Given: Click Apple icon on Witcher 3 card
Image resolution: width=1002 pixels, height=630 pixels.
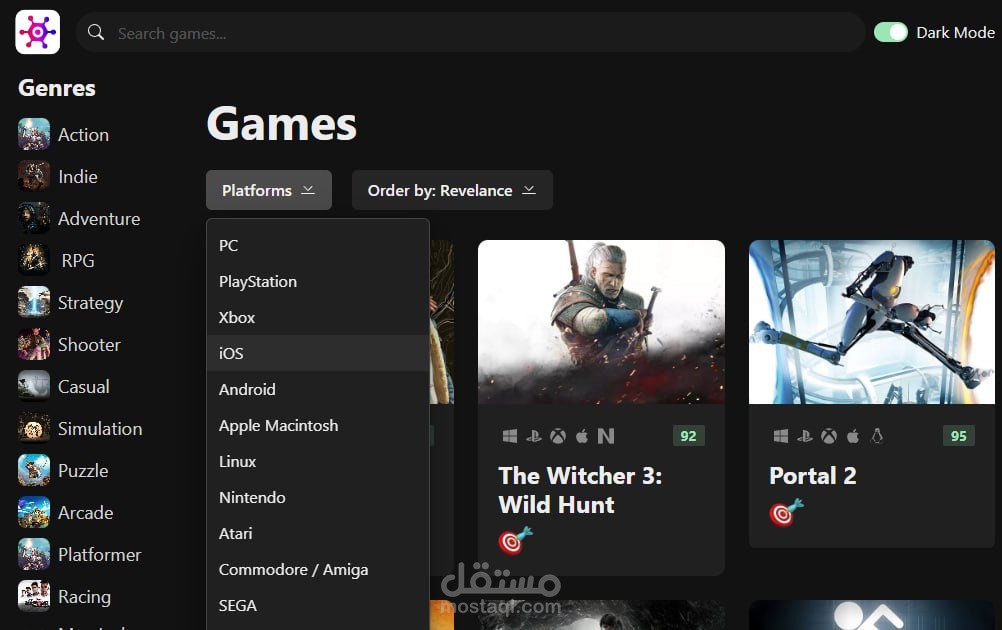Looking at the screenshot, I should [x=582, y=436].
